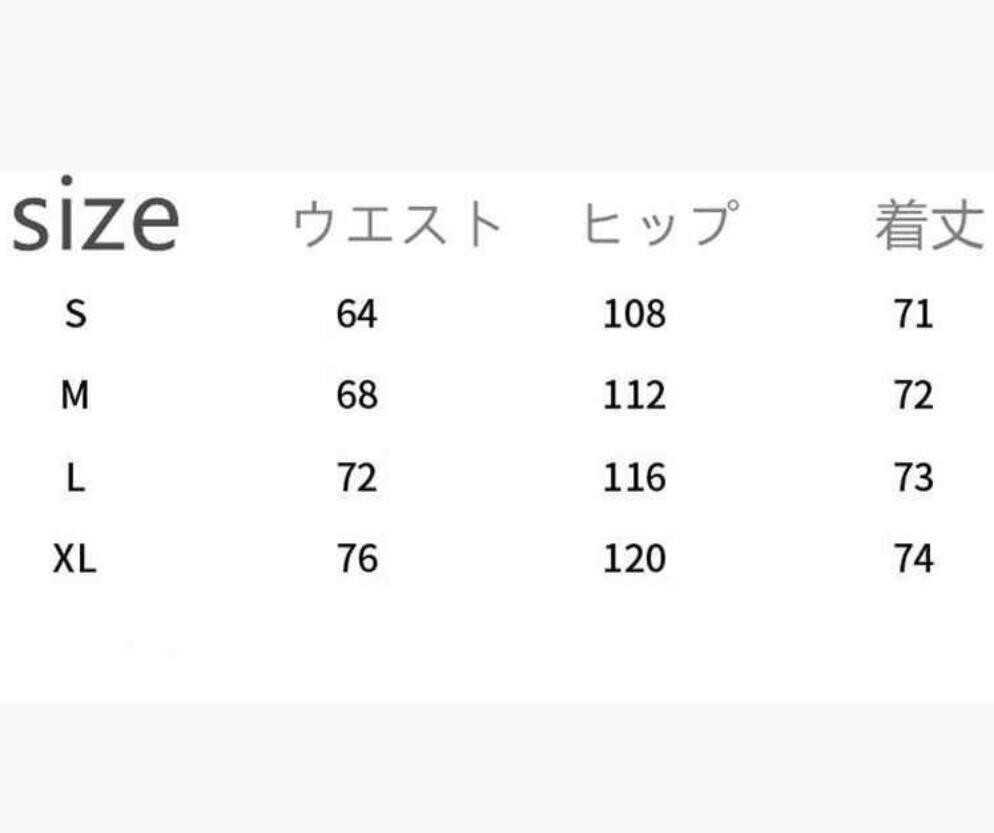The width and height of the screenshot is (994, 833).
Task: Click hip value 116 in L row
Action: point(634,478)
